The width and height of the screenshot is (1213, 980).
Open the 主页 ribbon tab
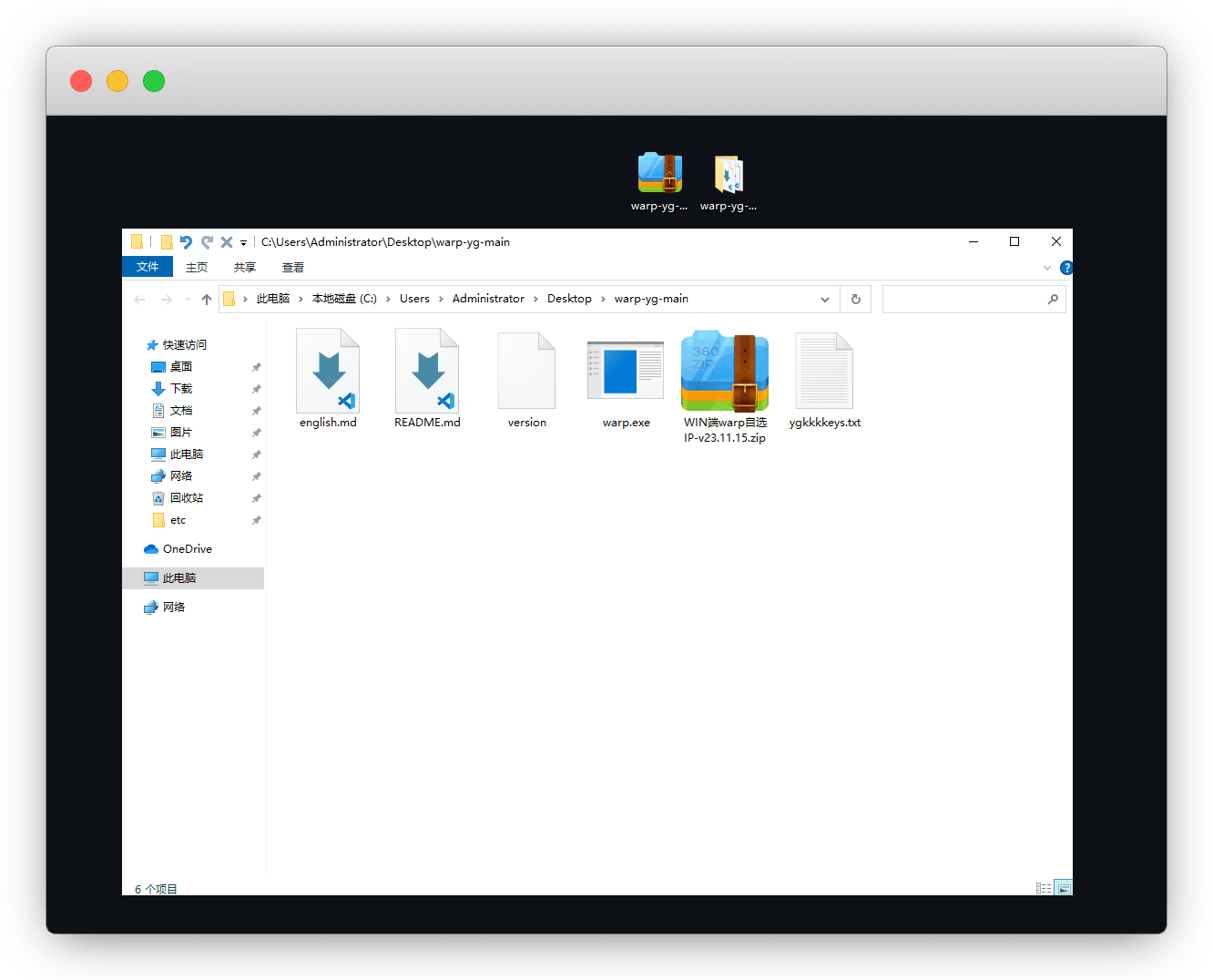point(197,268)
